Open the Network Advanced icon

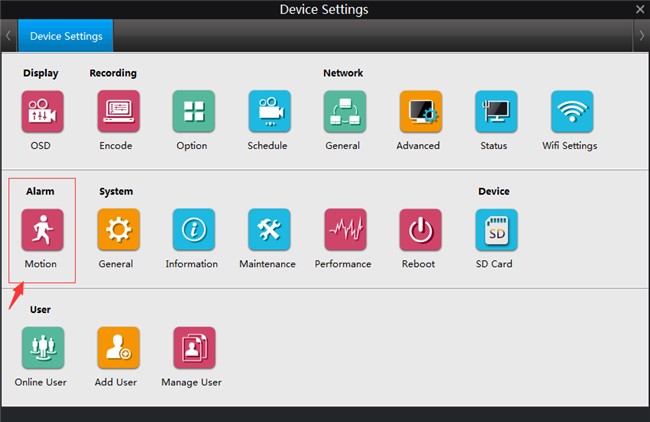pos(421,112)
